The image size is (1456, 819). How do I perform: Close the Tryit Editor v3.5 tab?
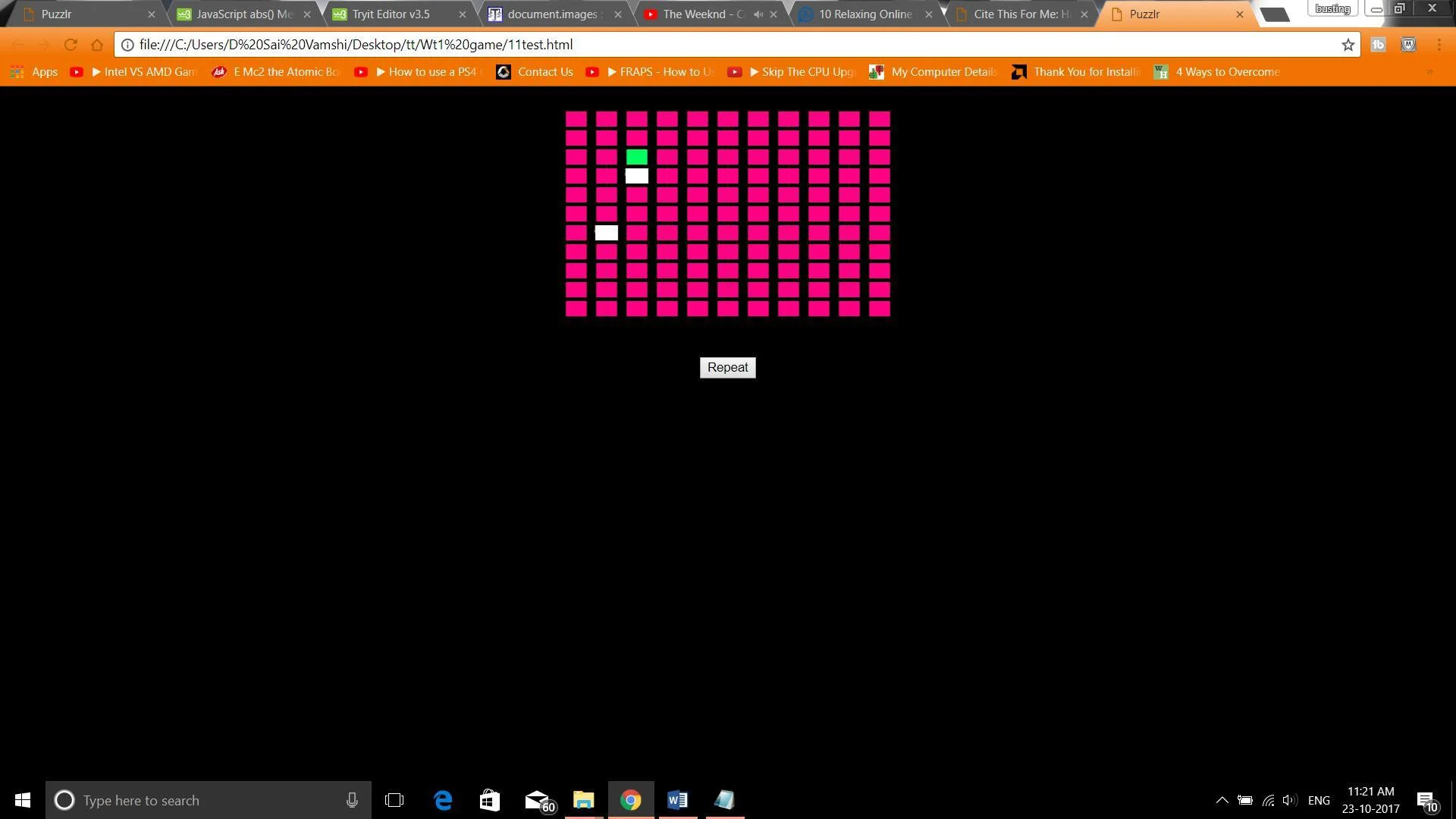[463, 14]
